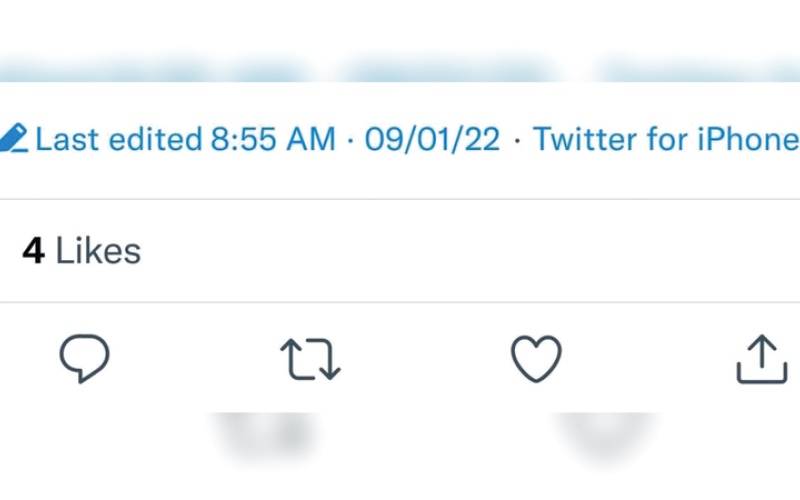View who liked via "4 Likes"
This screenshot has height=500, width=800.
pos(82,251)
